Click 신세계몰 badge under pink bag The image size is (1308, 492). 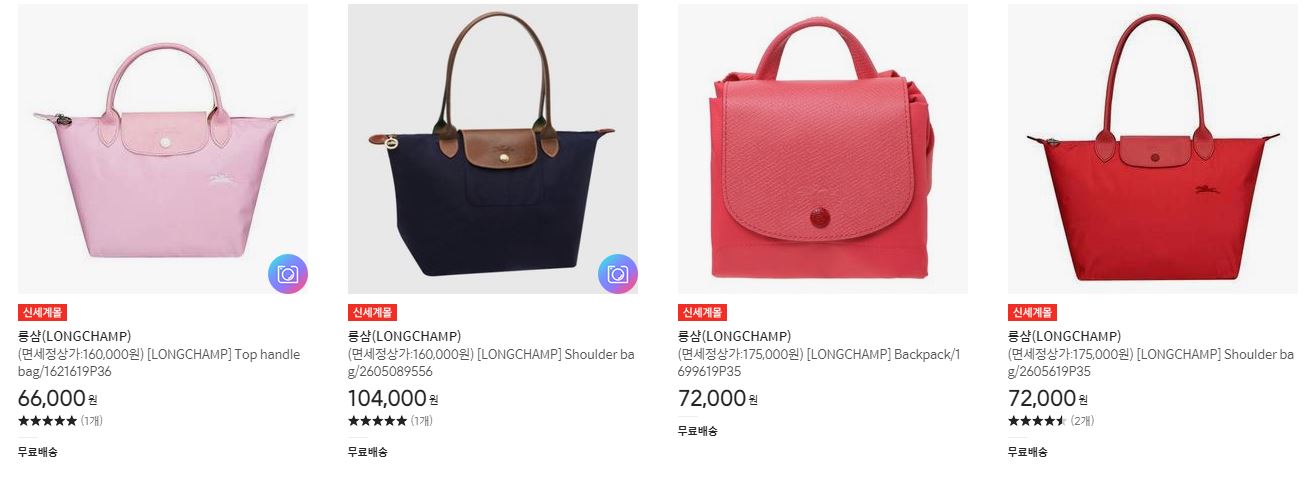click(42, 312)
